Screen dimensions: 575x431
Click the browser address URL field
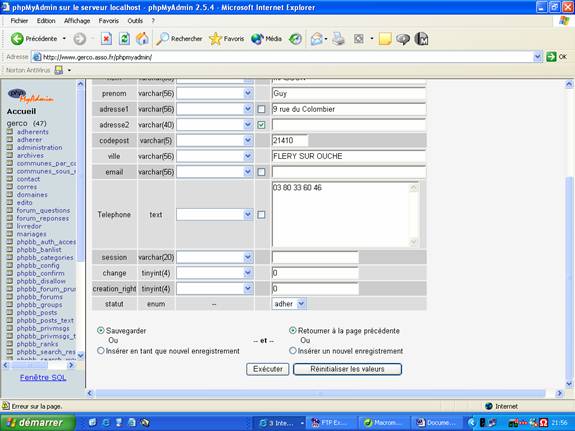287,57
